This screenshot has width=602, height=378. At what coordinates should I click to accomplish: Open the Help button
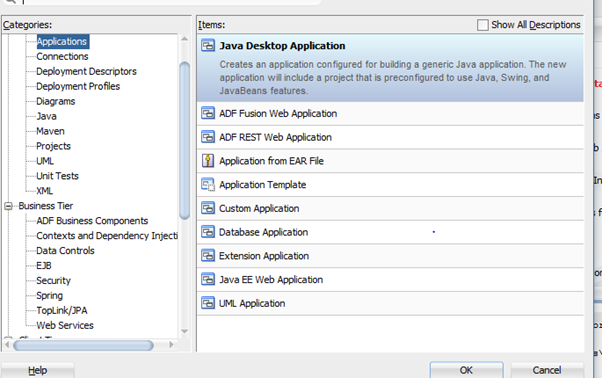pos(38,370)
